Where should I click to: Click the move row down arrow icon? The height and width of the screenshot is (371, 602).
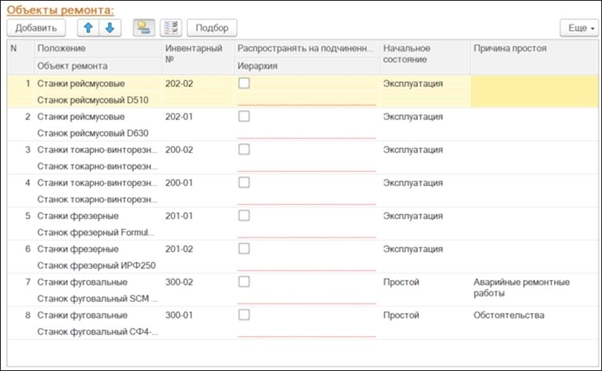pos(110,28)
